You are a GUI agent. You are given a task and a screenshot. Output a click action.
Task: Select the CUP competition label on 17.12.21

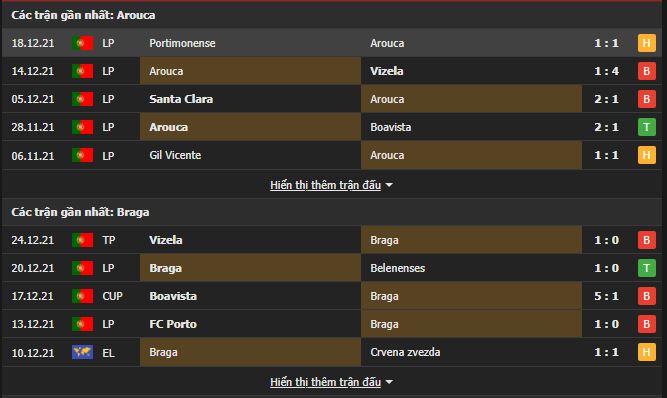[112, 296]
